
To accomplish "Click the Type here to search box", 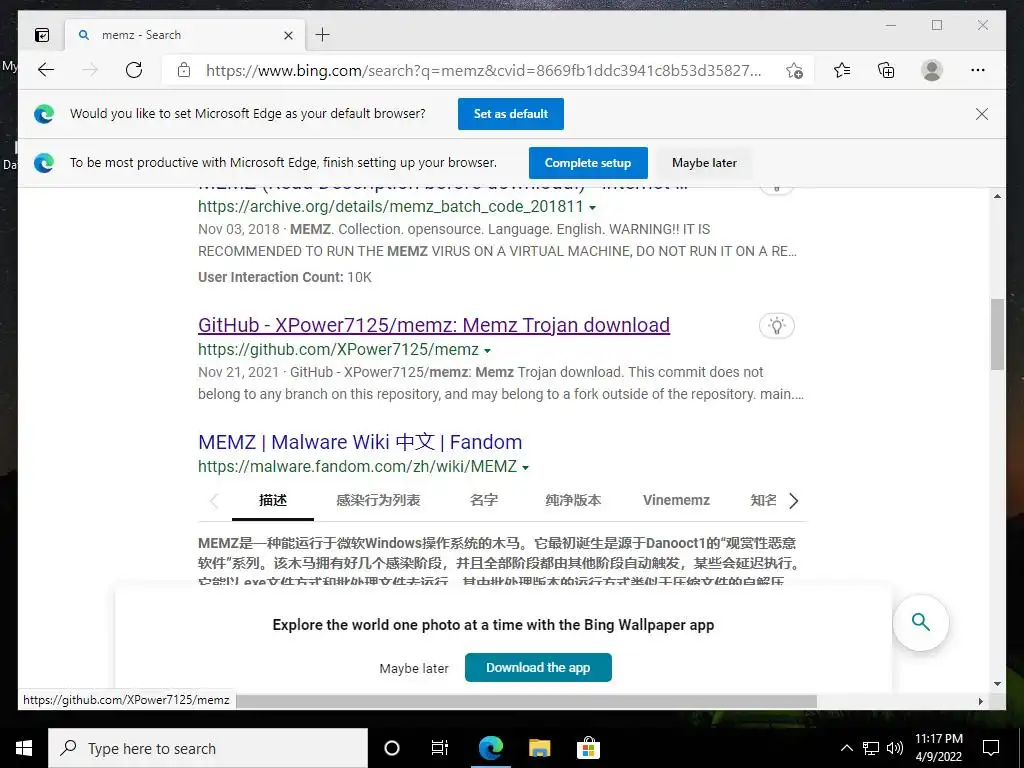I will pyautogui.click(x=208, y=748).
